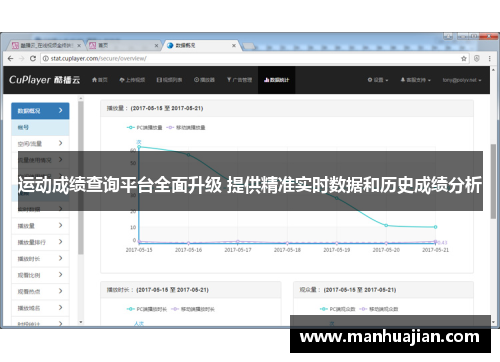Close the 数据概况 browser tab
The width and height of the screenshot is (500, 362).
point(234,45)
